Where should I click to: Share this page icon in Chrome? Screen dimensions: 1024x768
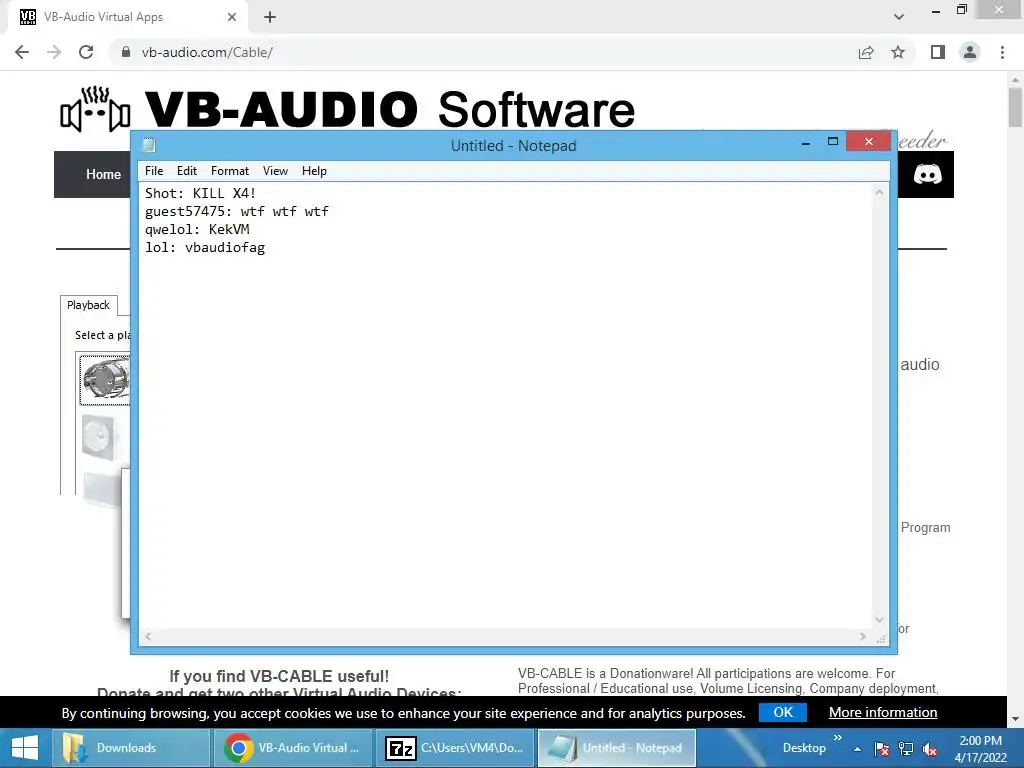click(x=866, y=52)
